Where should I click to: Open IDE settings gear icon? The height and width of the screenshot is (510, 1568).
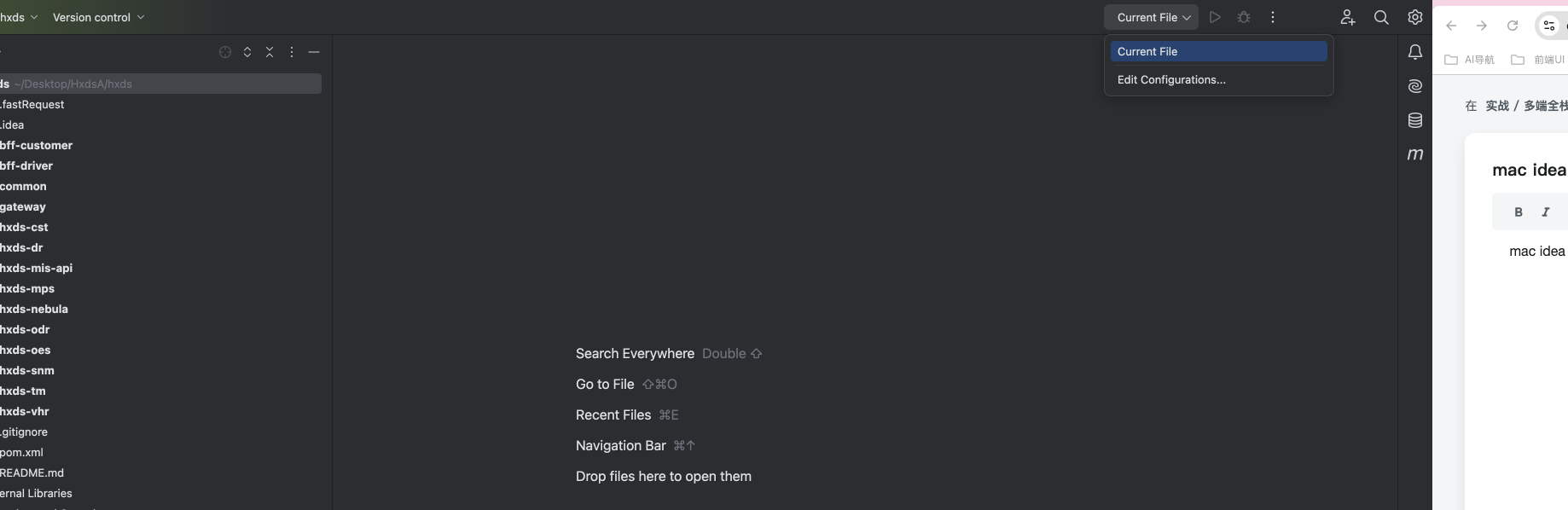click(x=1415, y=17)
